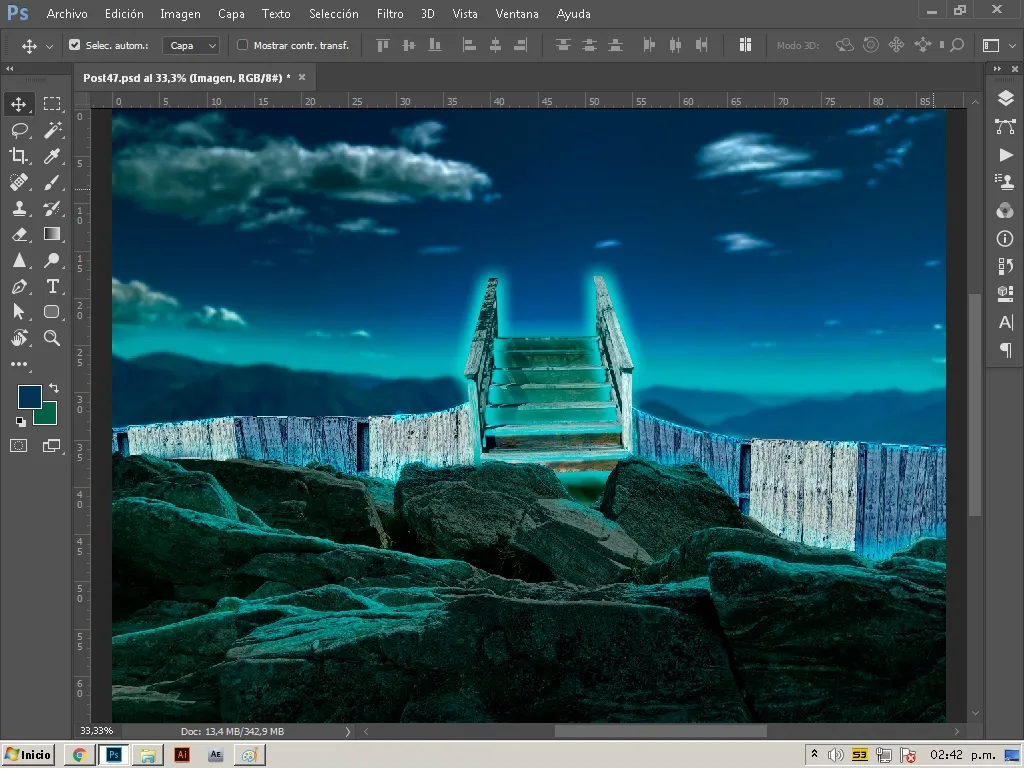Select the Pen tool

(19, 287)
